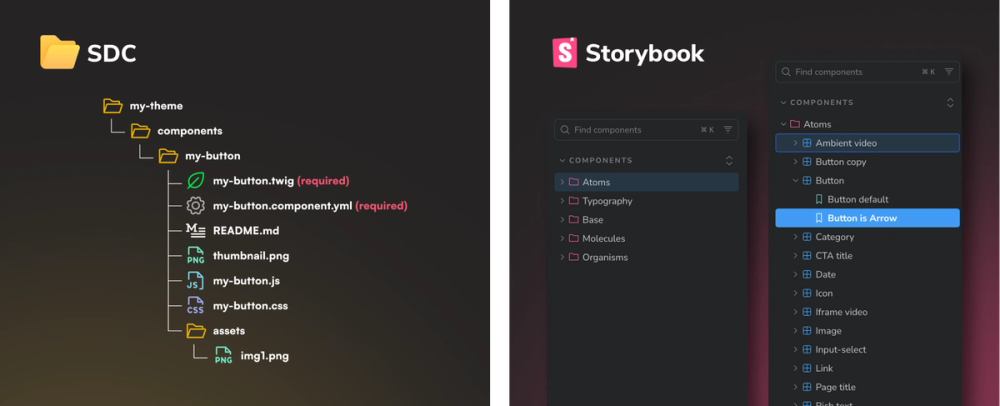This screenshot has width=1000, height=406.
Task: Click the thumbnail.png file name
Action: [x=251, y=256]
